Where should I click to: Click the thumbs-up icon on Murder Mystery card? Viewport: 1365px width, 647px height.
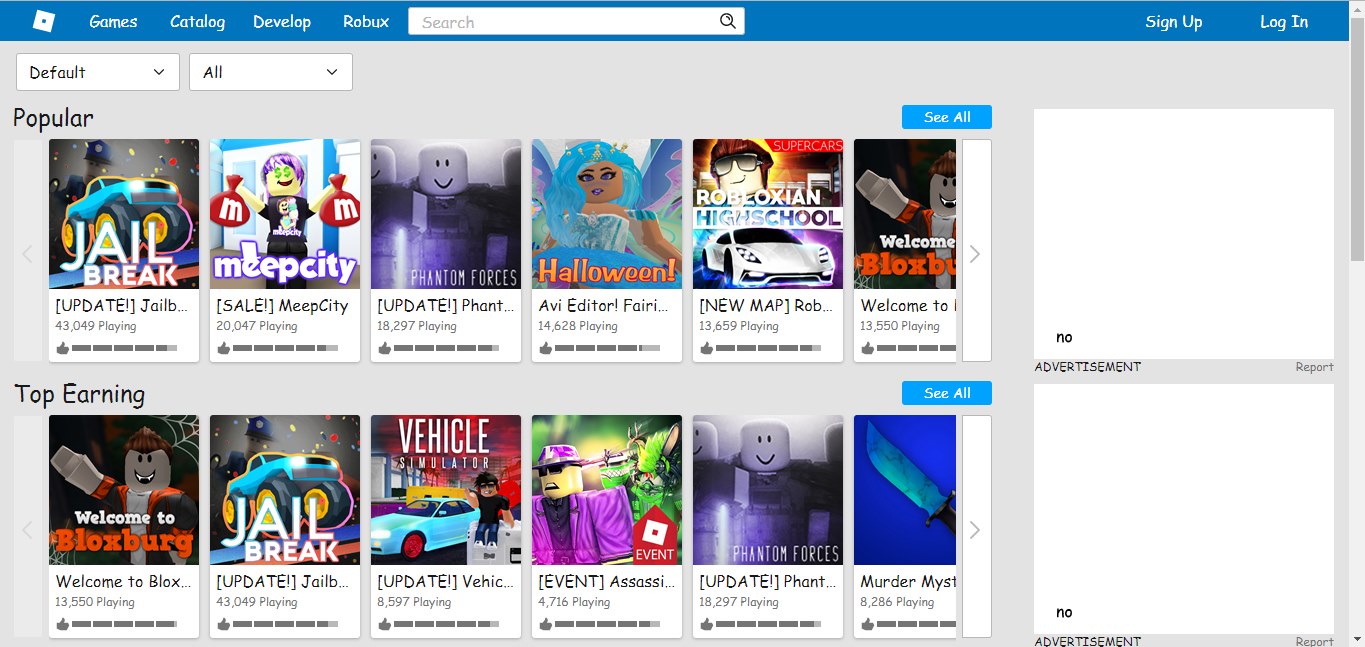pyautogui.click(x=868, y=623)
